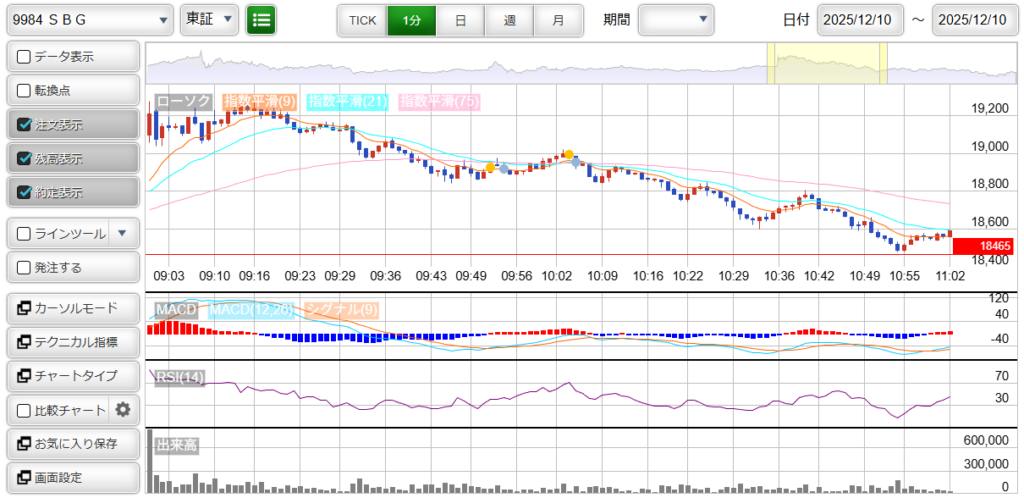
Task: Open 画面設定 screen settings
Action: point(72,477)
